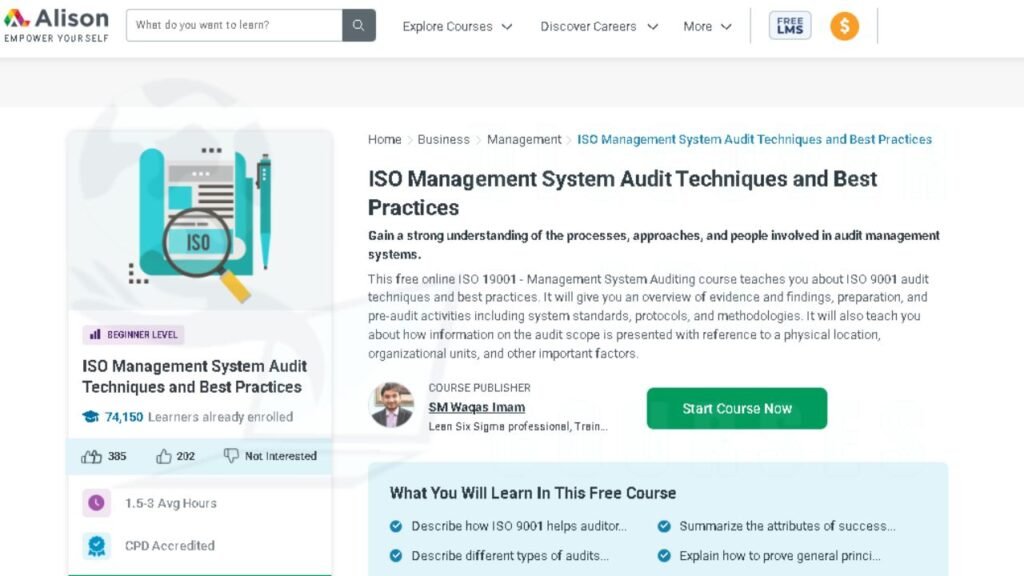Click the Alison logo

pos(56,25)
